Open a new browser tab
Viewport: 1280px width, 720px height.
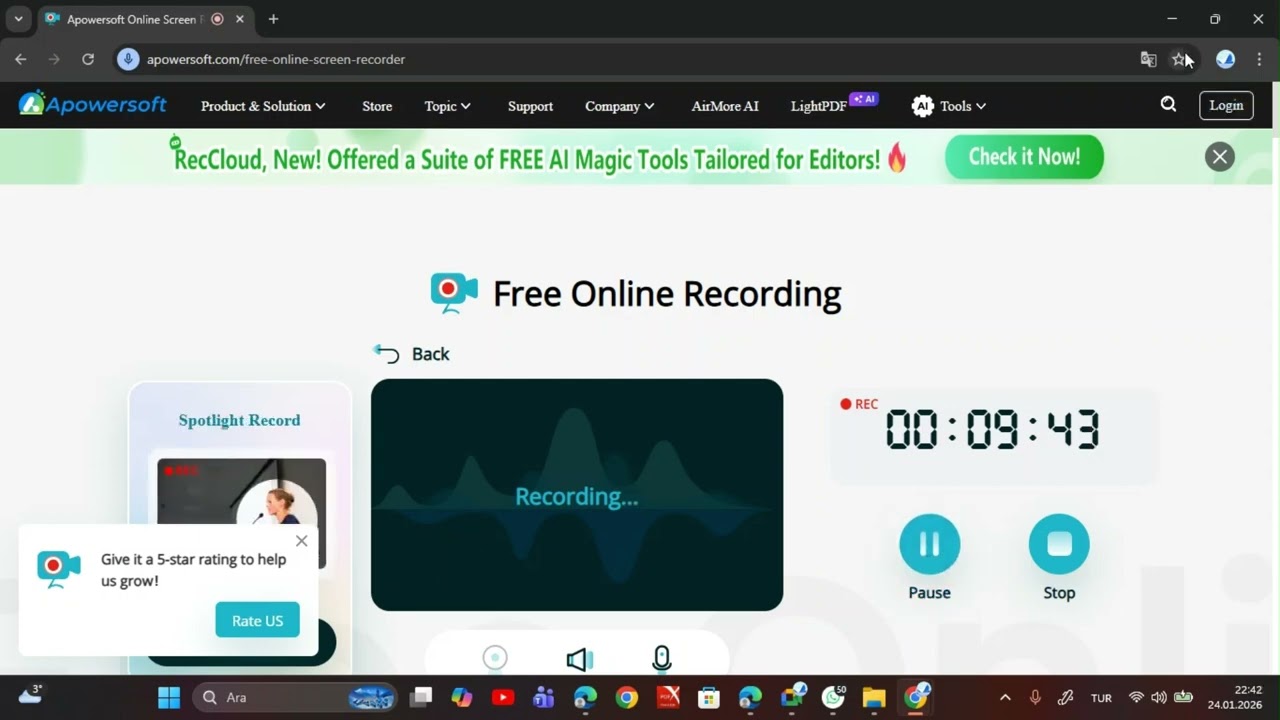pyautogui.click(x=273, y=19)
